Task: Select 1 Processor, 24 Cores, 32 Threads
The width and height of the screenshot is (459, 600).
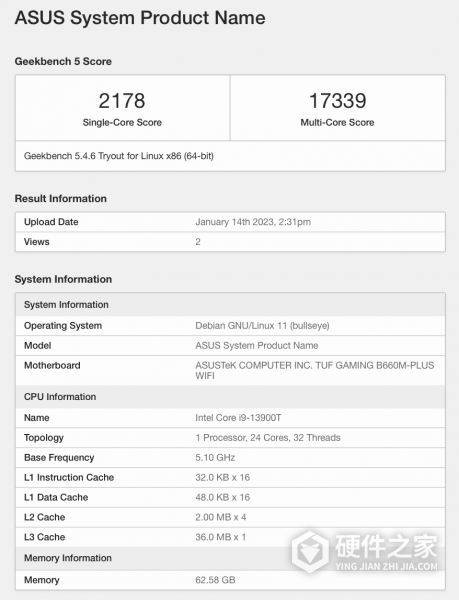Action: coord(268,438)
